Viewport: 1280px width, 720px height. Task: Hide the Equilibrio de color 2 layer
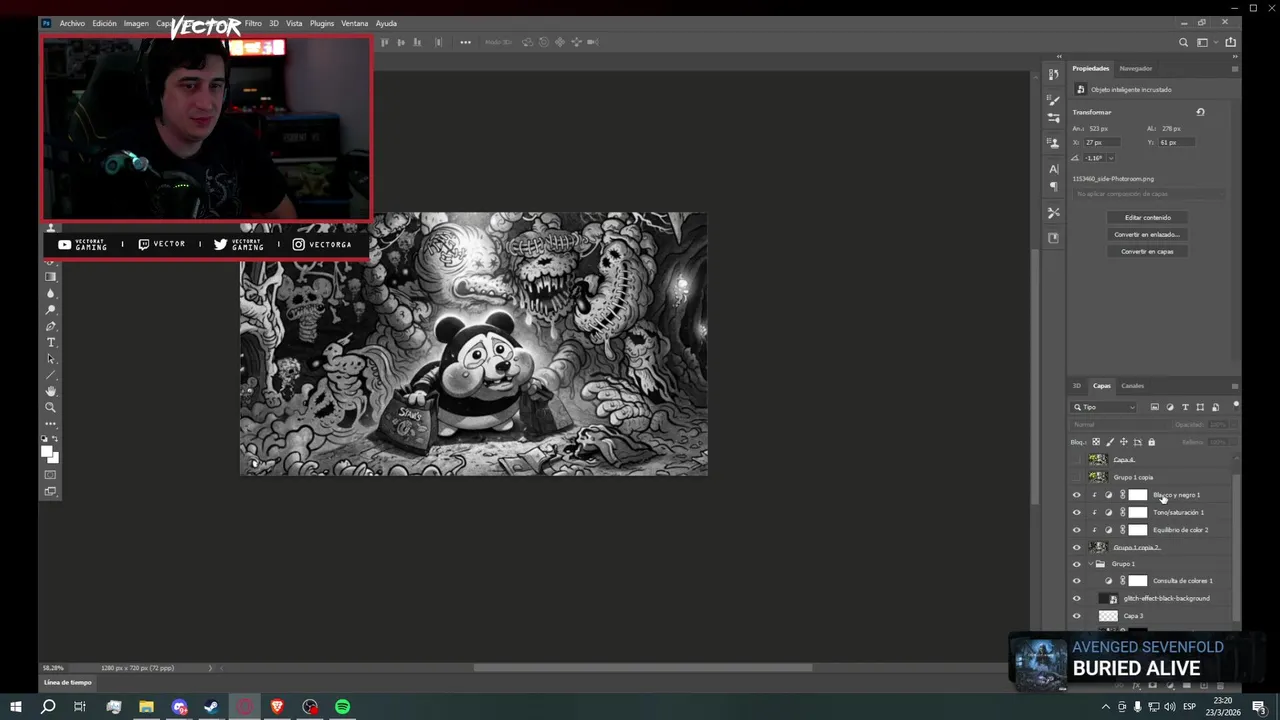1077,530
